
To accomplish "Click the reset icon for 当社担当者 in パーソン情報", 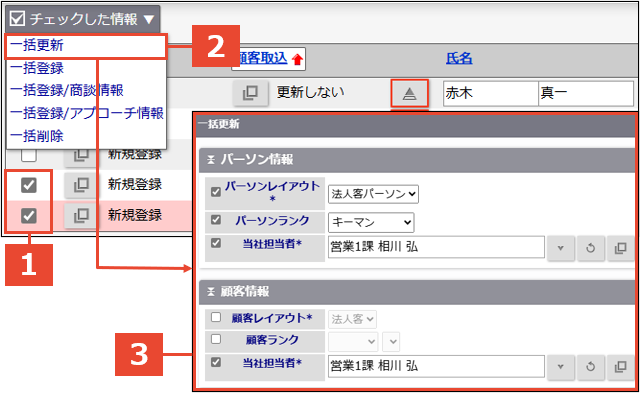I will click(x=590, y=248).
